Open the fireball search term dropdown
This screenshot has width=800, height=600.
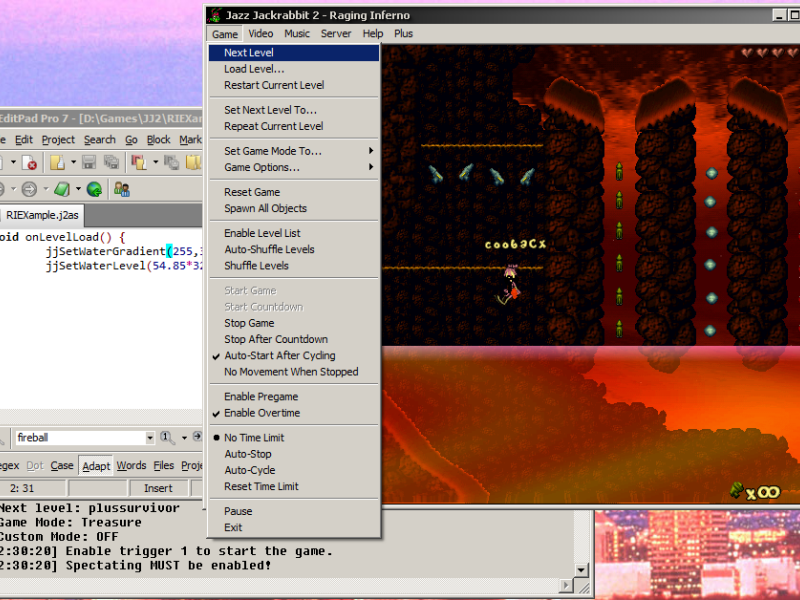[x=149, y=438]
